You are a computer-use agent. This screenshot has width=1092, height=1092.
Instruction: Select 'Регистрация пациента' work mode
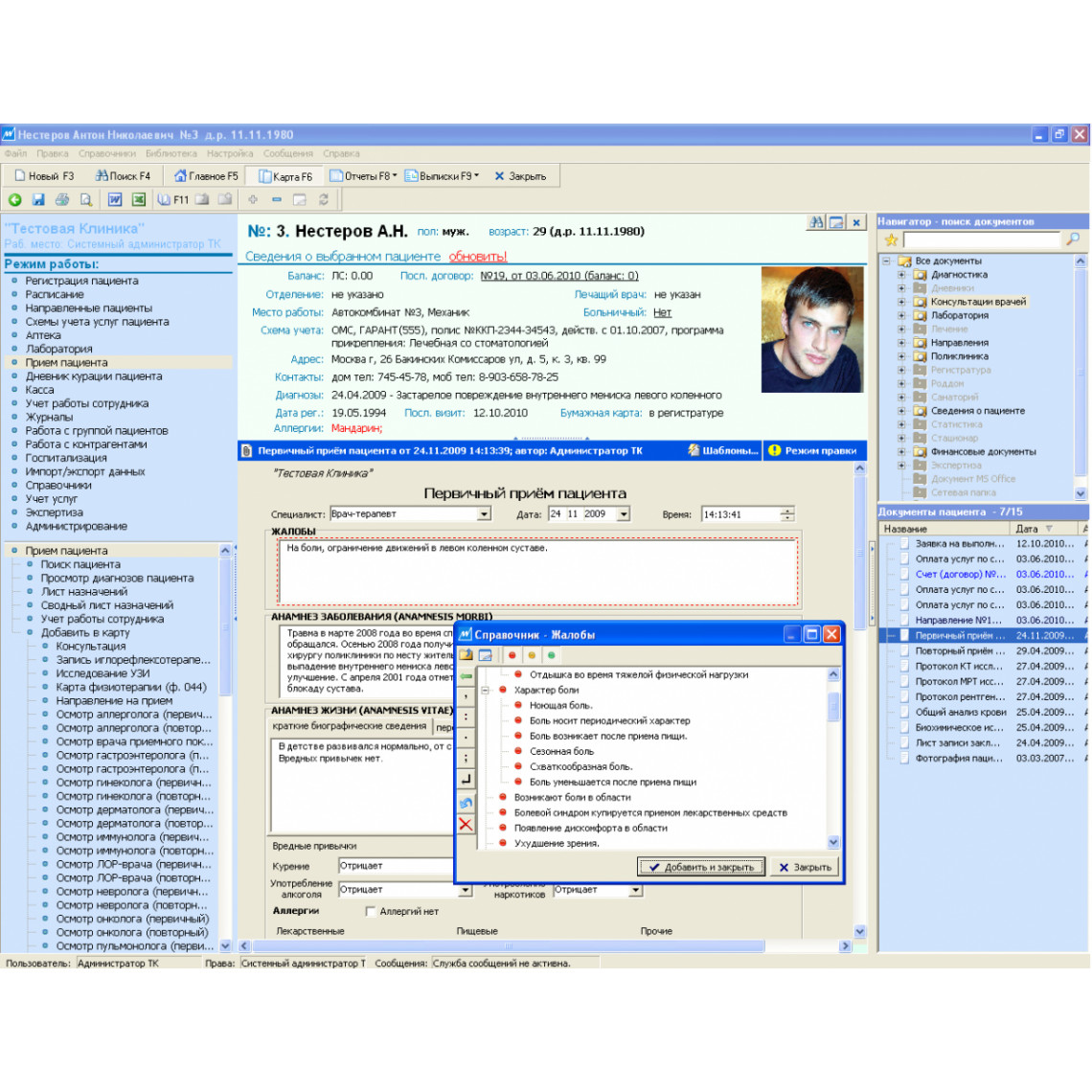tap(81, 281)
